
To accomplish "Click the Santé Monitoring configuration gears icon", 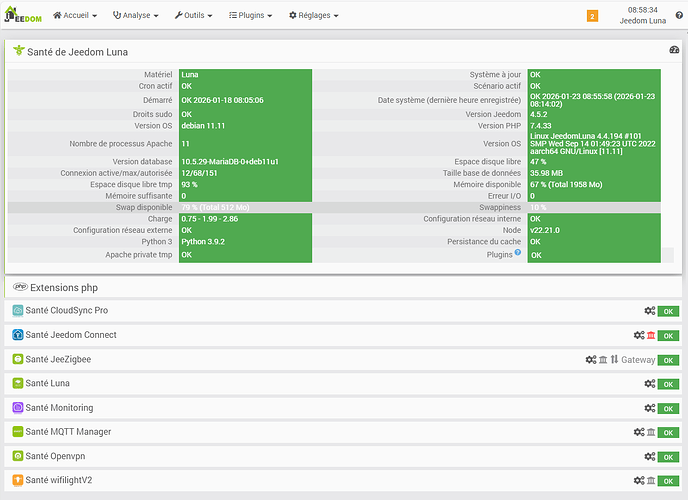I will pos(650,408).
